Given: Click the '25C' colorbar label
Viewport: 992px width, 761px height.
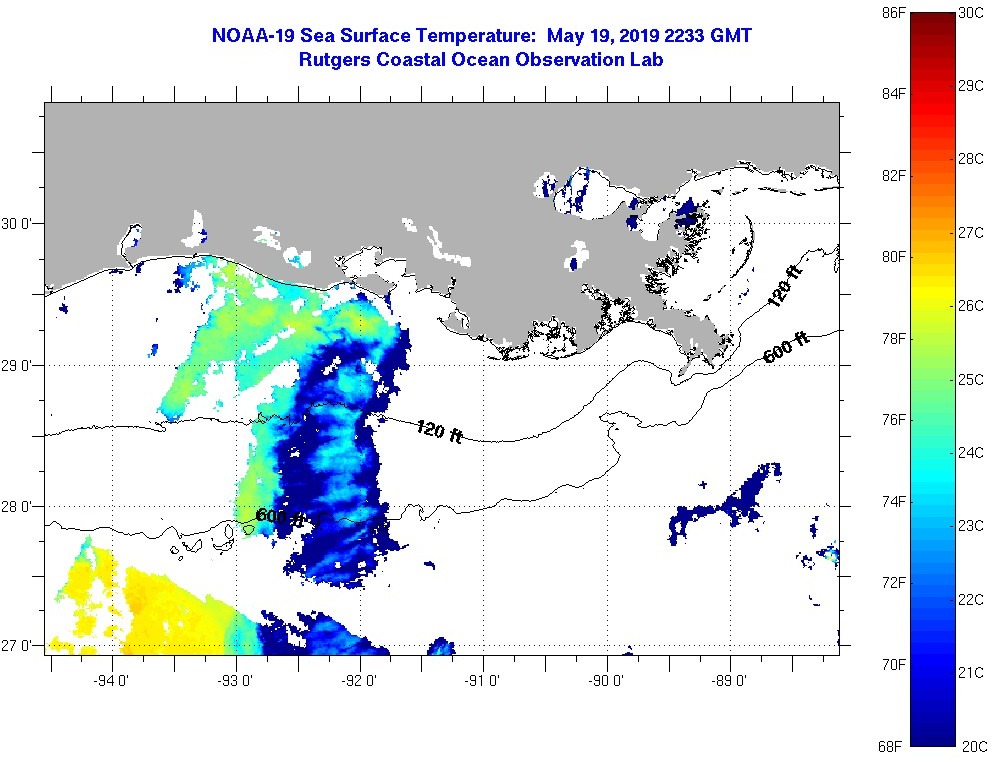Looking at the screenshot, I should [x=971, y=379].
